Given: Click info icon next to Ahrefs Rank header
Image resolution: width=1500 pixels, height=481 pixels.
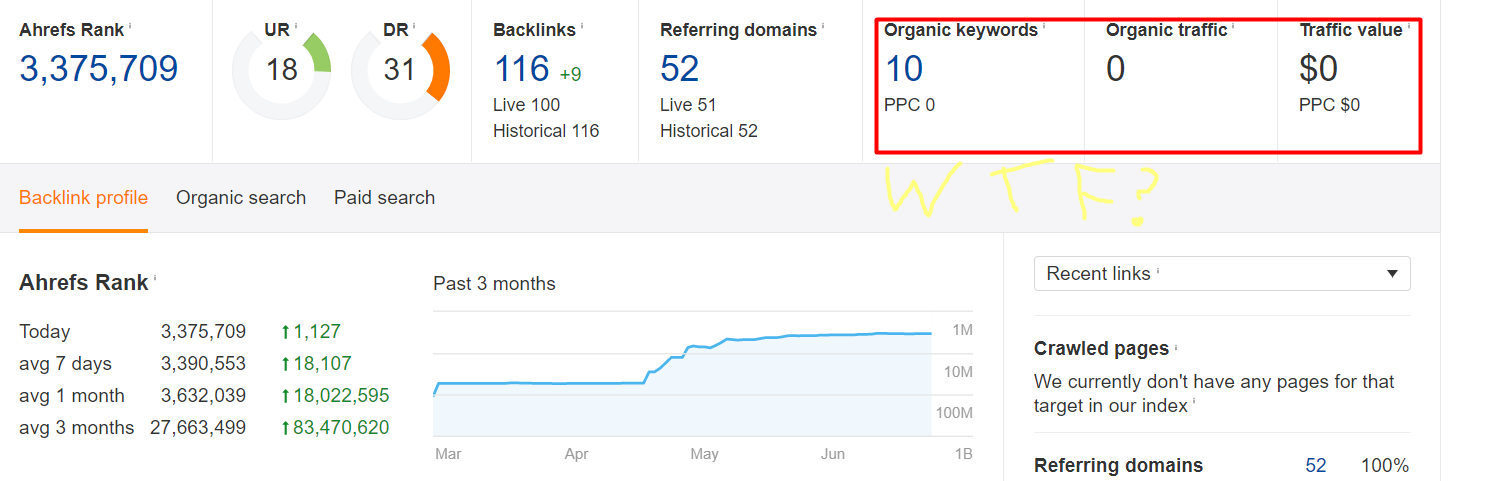Looking at the screenshot, I should 130,25.
